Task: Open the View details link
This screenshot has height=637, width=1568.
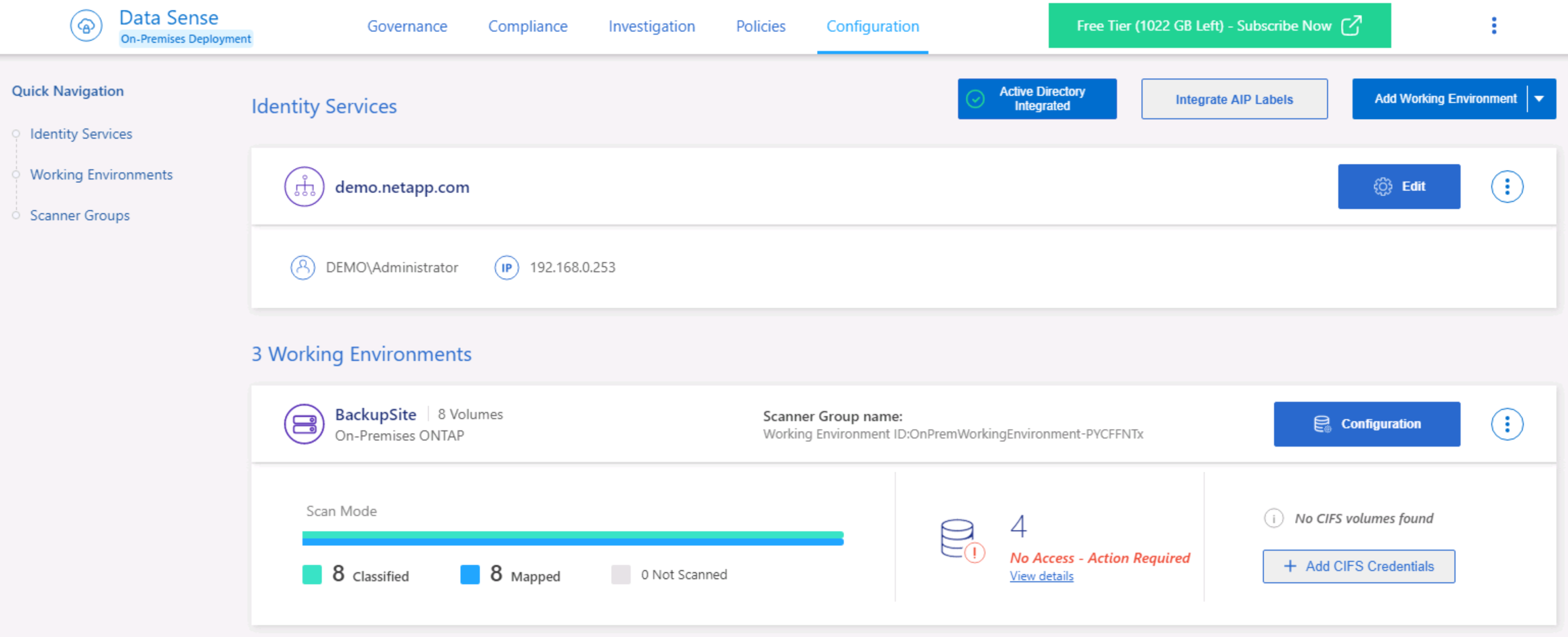Action: pos(1041,576)
